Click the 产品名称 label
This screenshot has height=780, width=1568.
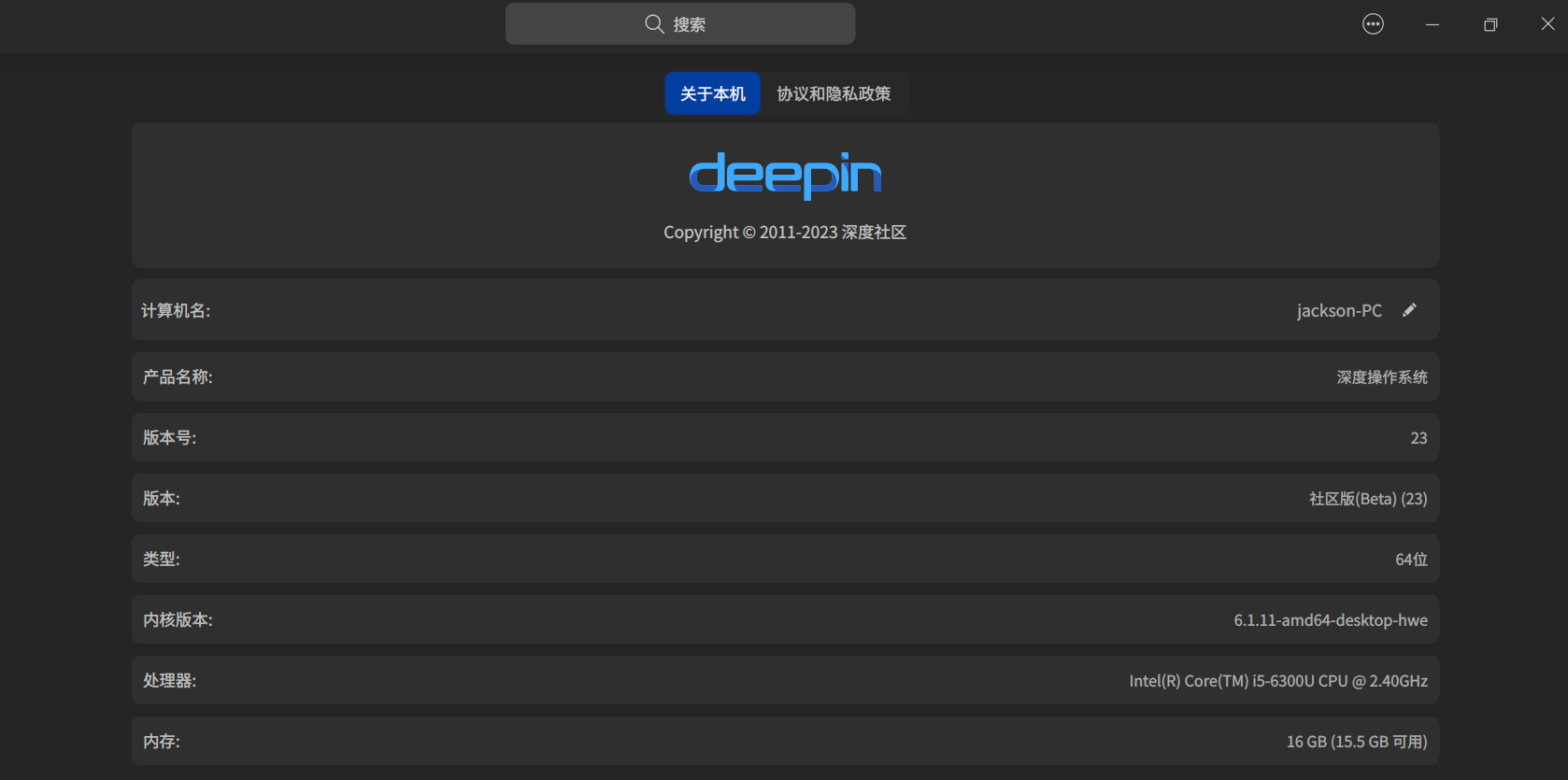pos(178,377)
